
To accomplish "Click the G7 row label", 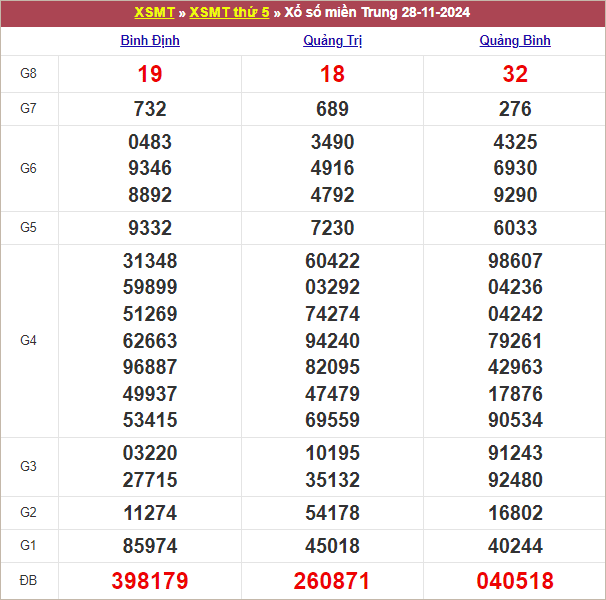I will tap(28, 108).
